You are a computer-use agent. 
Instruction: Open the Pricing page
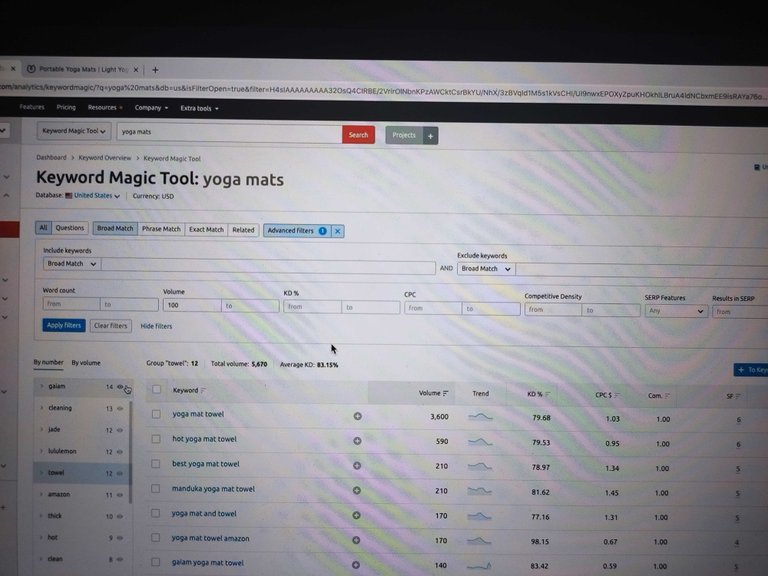point(66,107)
